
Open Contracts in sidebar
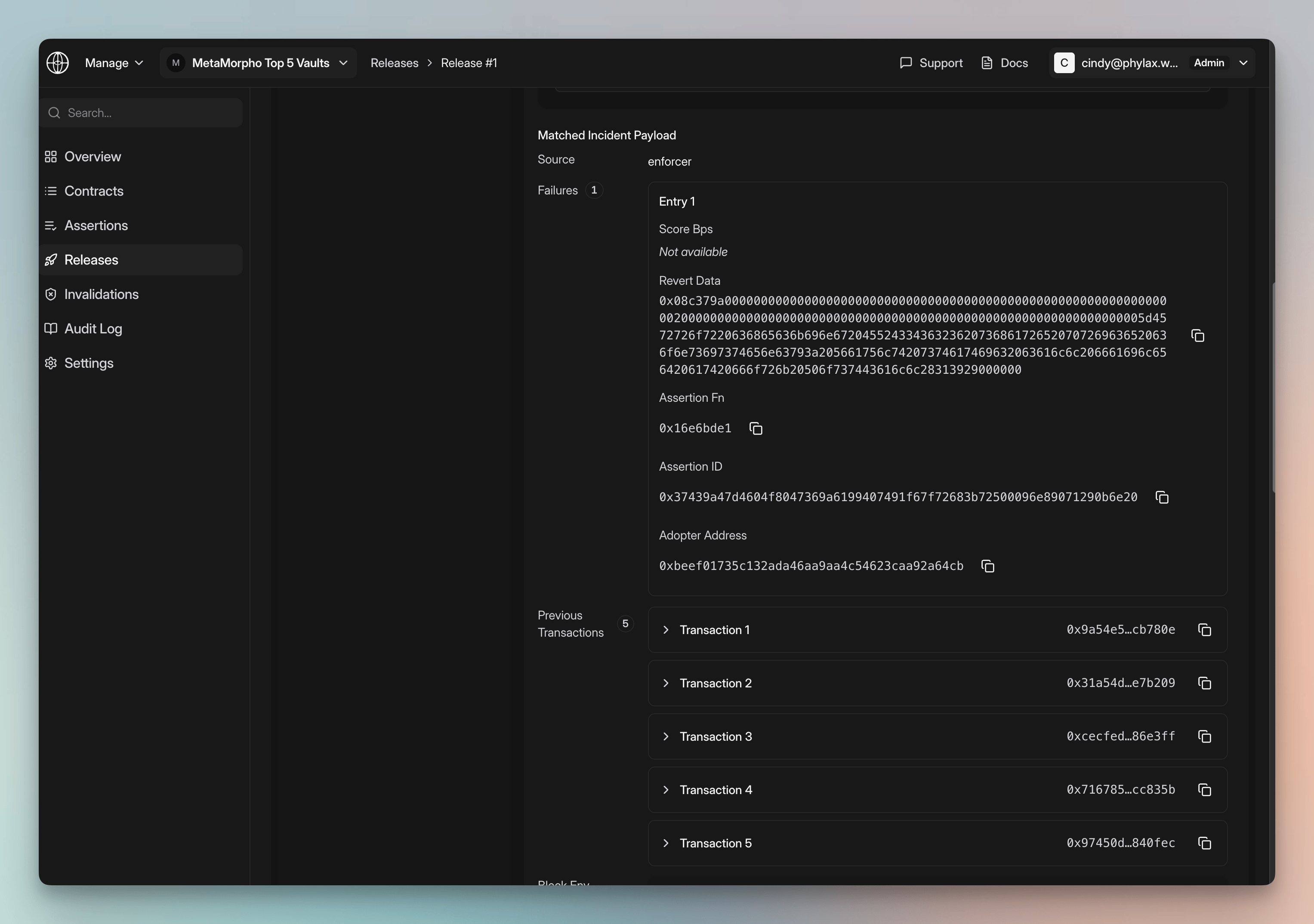tap(141, 191)
